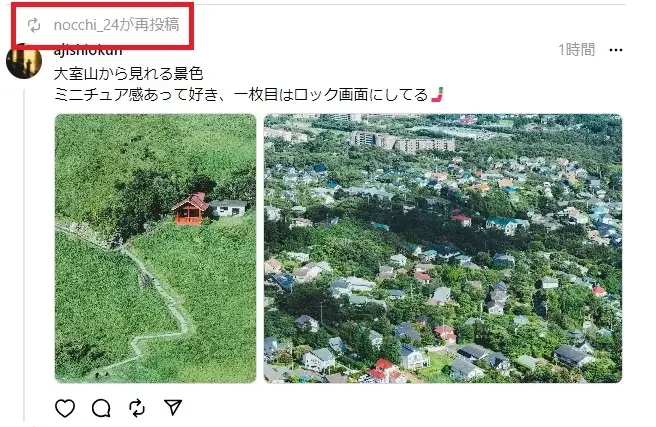Open the post via the 1時間 timestamp

tap(577, 50)
